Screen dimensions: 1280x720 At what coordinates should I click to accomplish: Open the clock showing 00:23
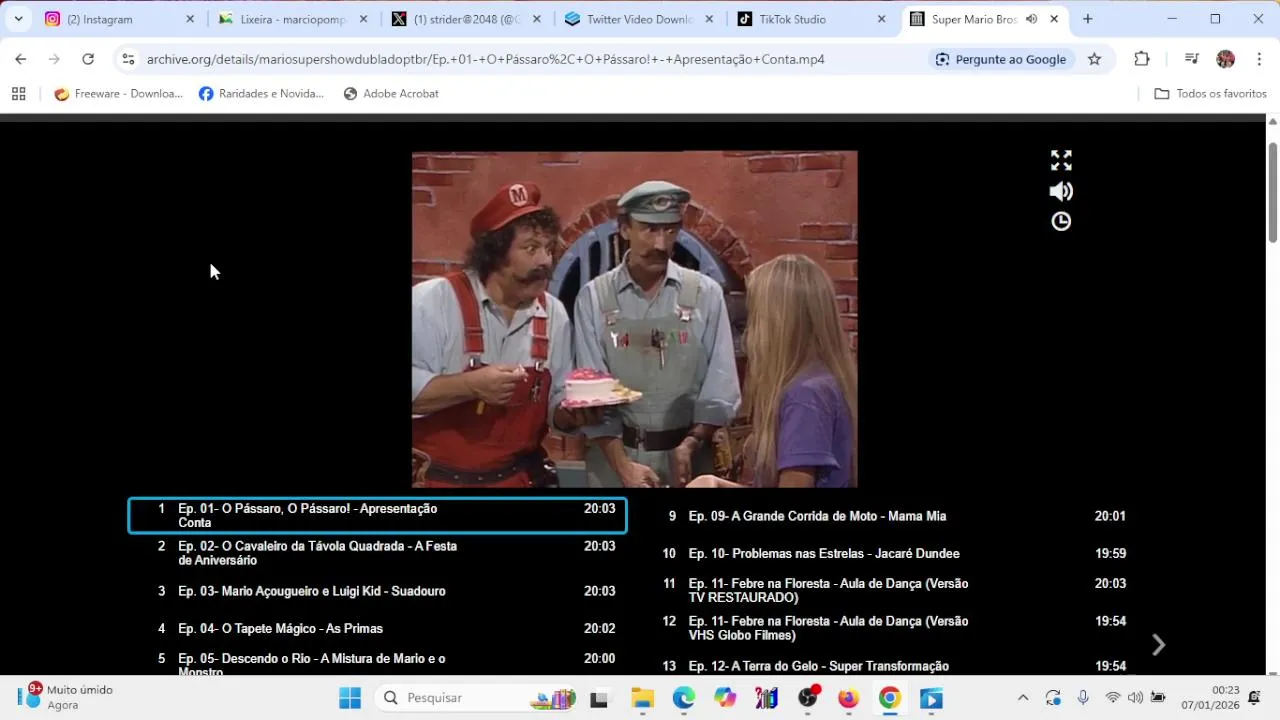coord(1210,697)
